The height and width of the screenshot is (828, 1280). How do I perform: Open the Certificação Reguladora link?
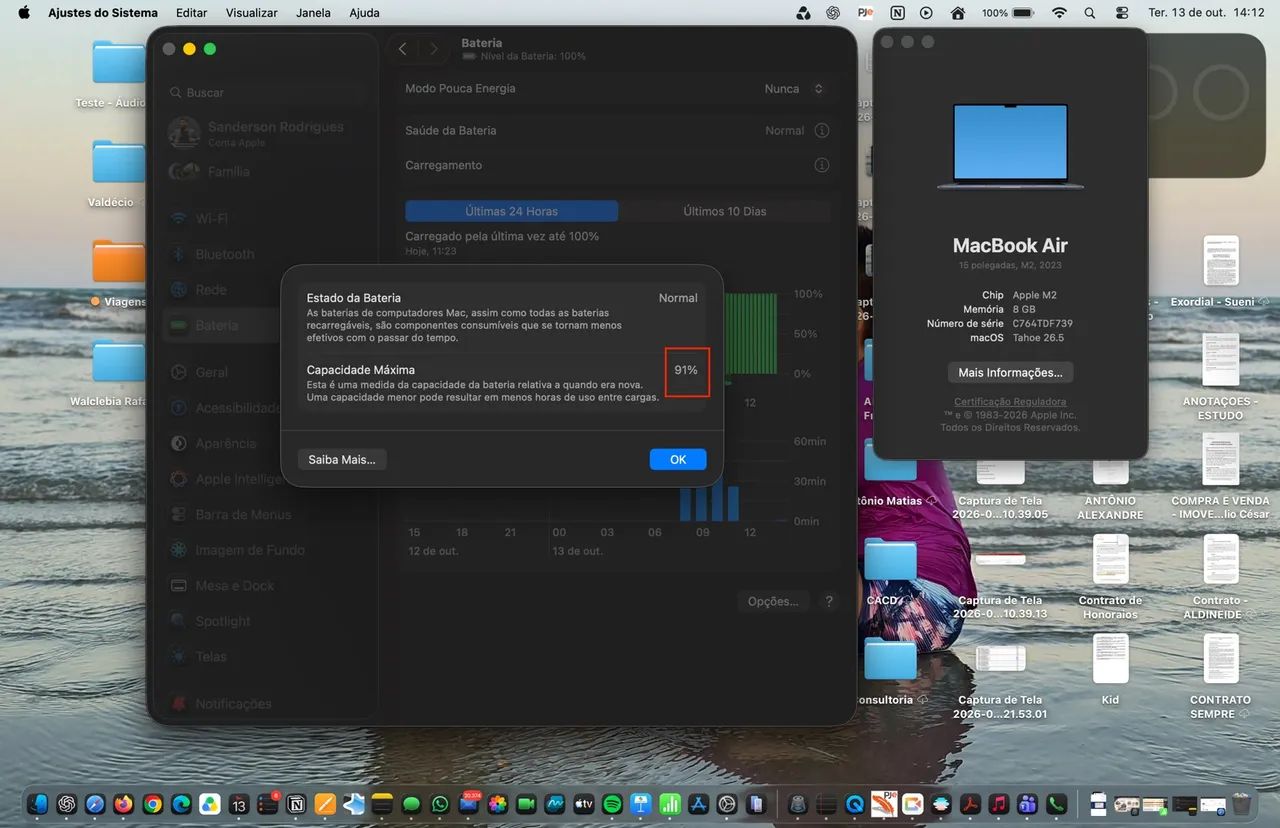(x=1010, y=401)
